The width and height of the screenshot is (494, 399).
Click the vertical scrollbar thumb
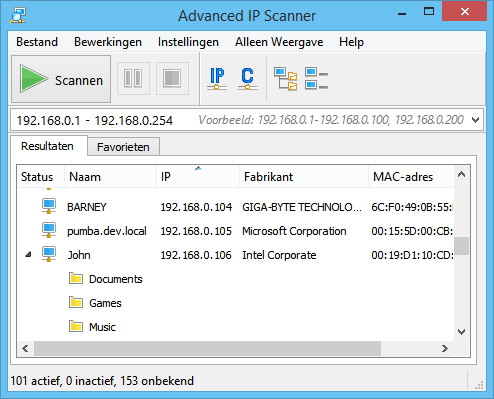click(x=462, y=246)
